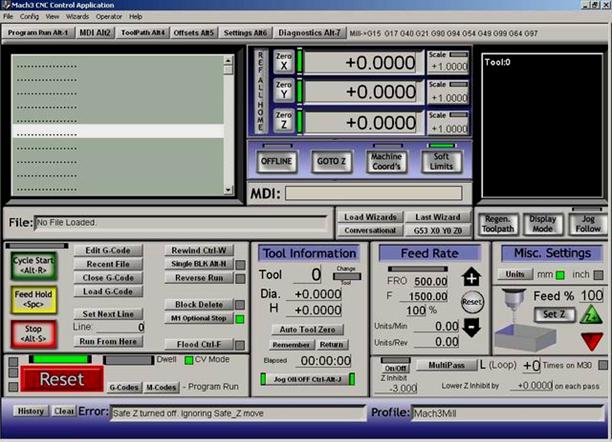Screen dimensions: 612x442
Task: Click the round feed rate Reset button
Action: [472, 302]
